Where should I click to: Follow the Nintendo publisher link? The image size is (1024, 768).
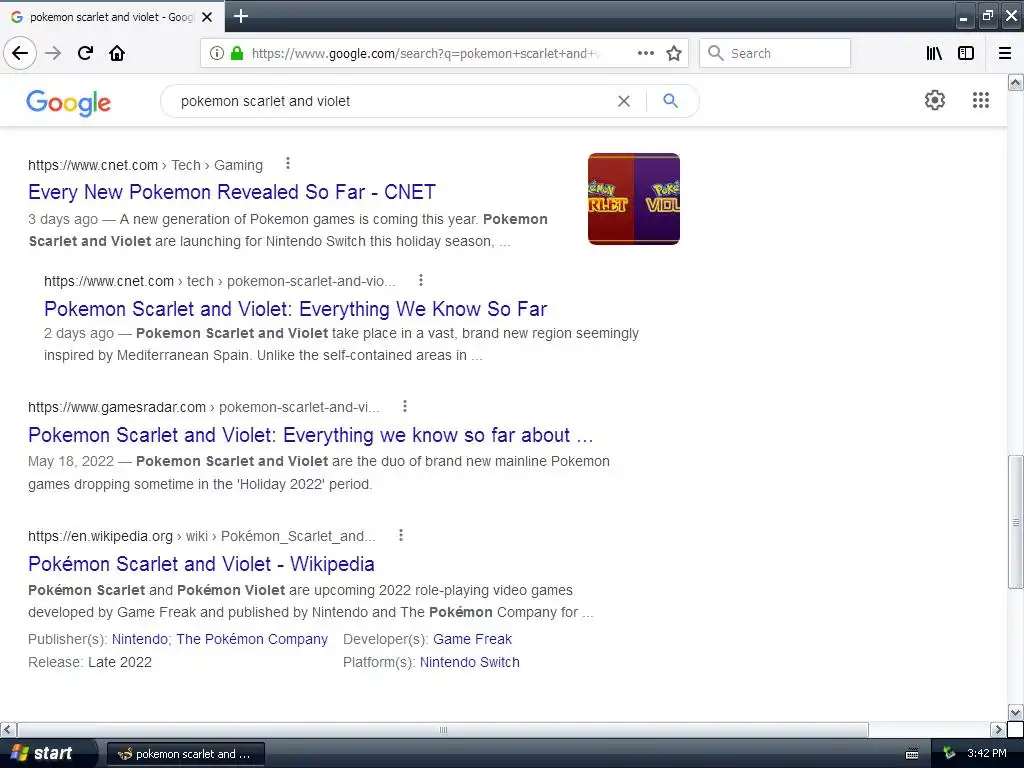[141, 639]
